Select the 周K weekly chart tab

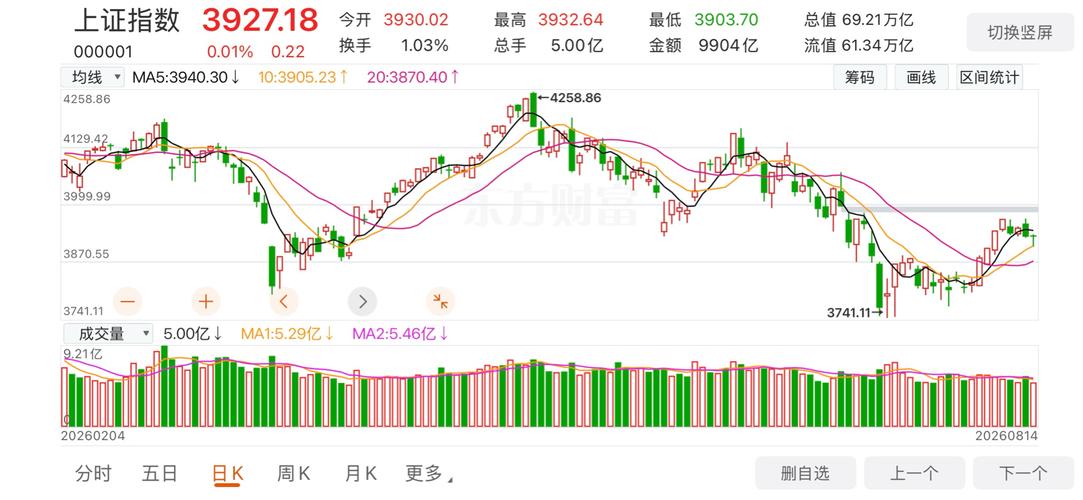pos(294,474)
